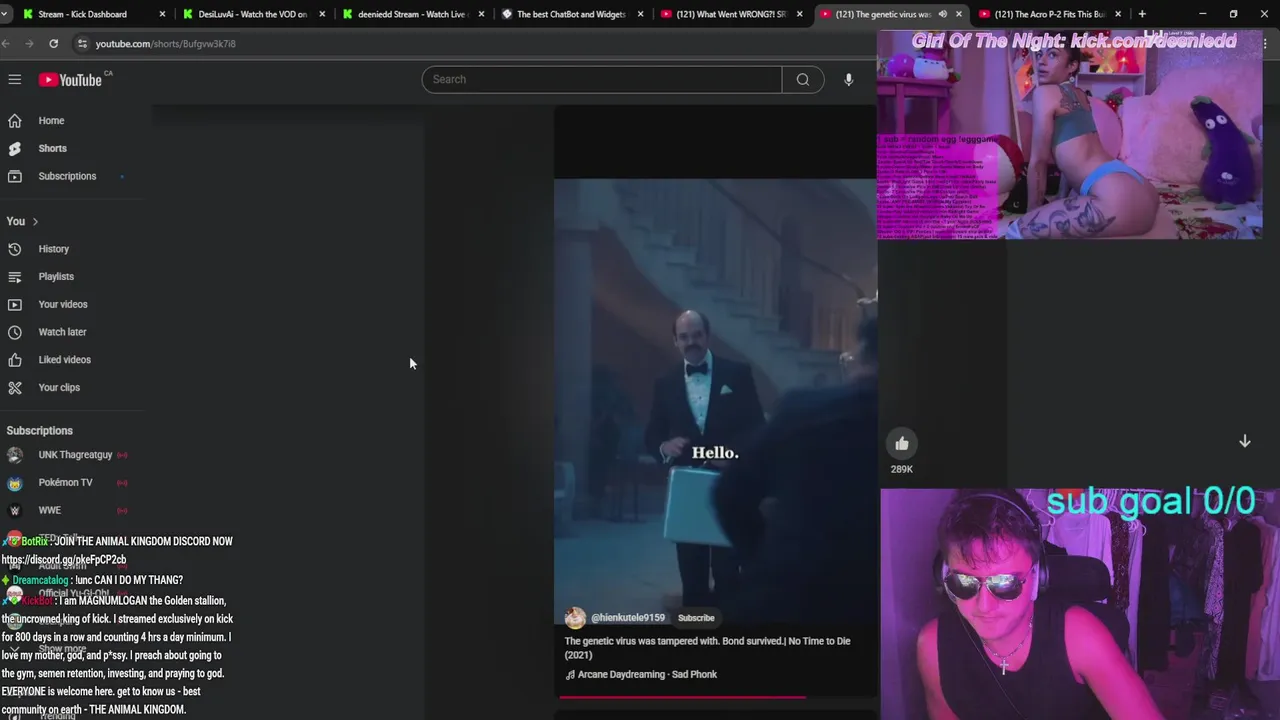
Task: Click in the YouTube search field
Action: pos(601,79)
